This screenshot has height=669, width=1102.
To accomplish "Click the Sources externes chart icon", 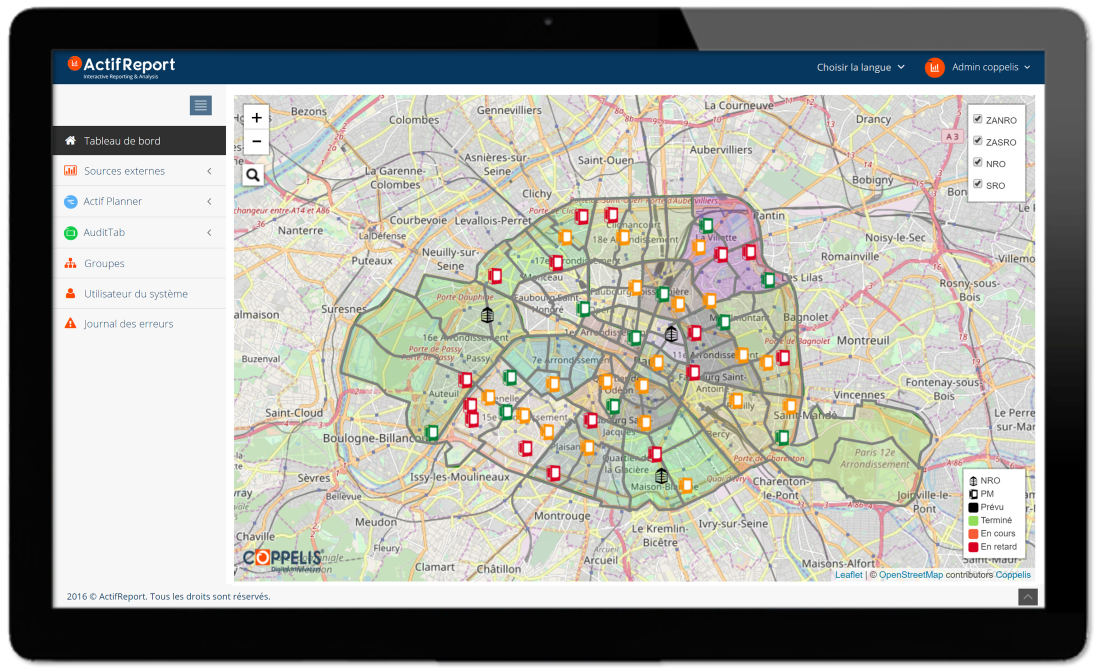I will tap(70, 171).
